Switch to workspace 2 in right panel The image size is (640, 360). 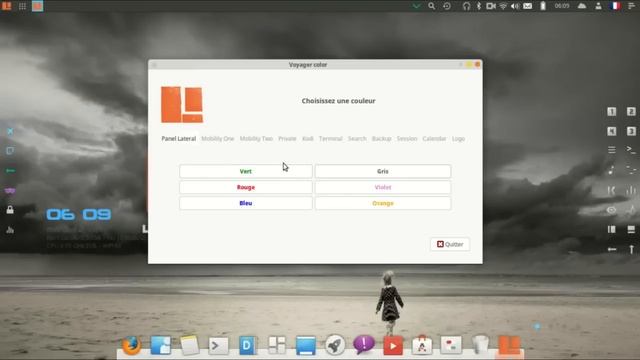pyautogui.click(x=631, y=111)
